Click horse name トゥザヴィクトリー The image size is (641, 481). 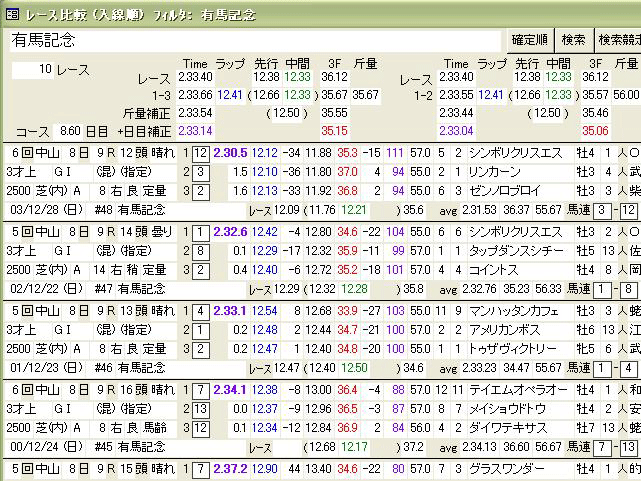tap(513, 349)
